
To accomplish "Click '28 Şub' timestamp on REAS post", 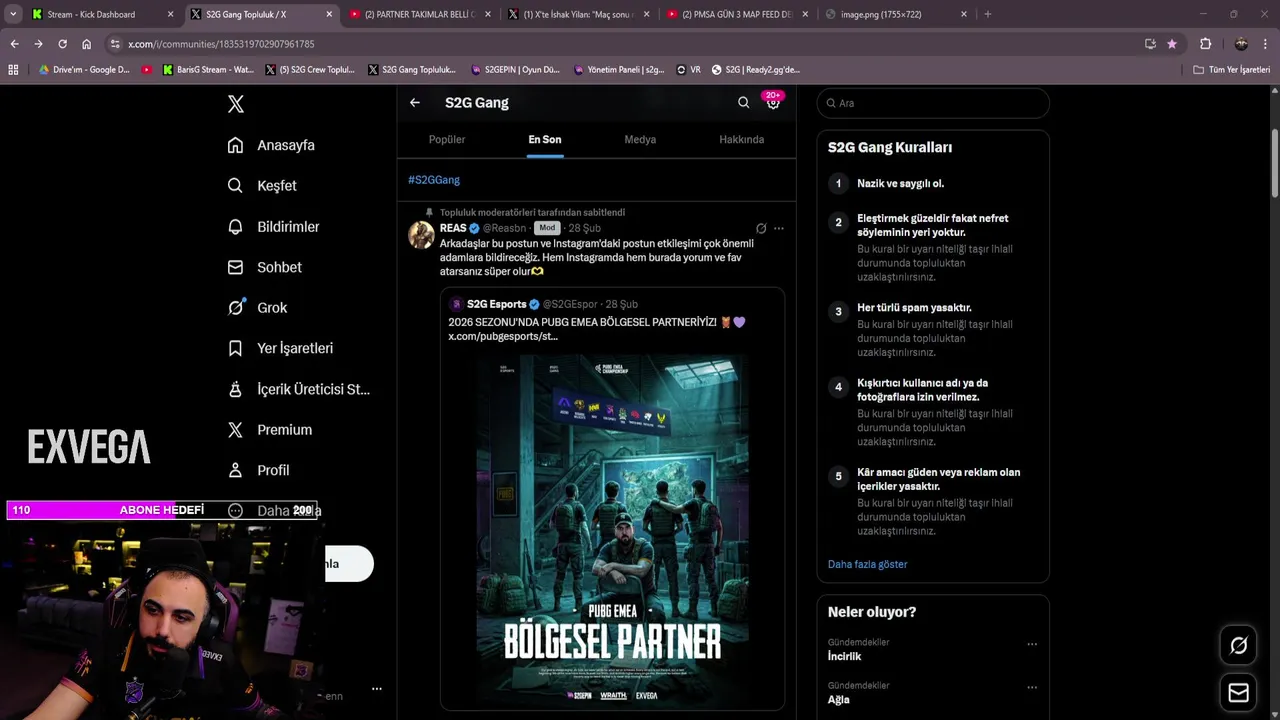I will [584, 228].
